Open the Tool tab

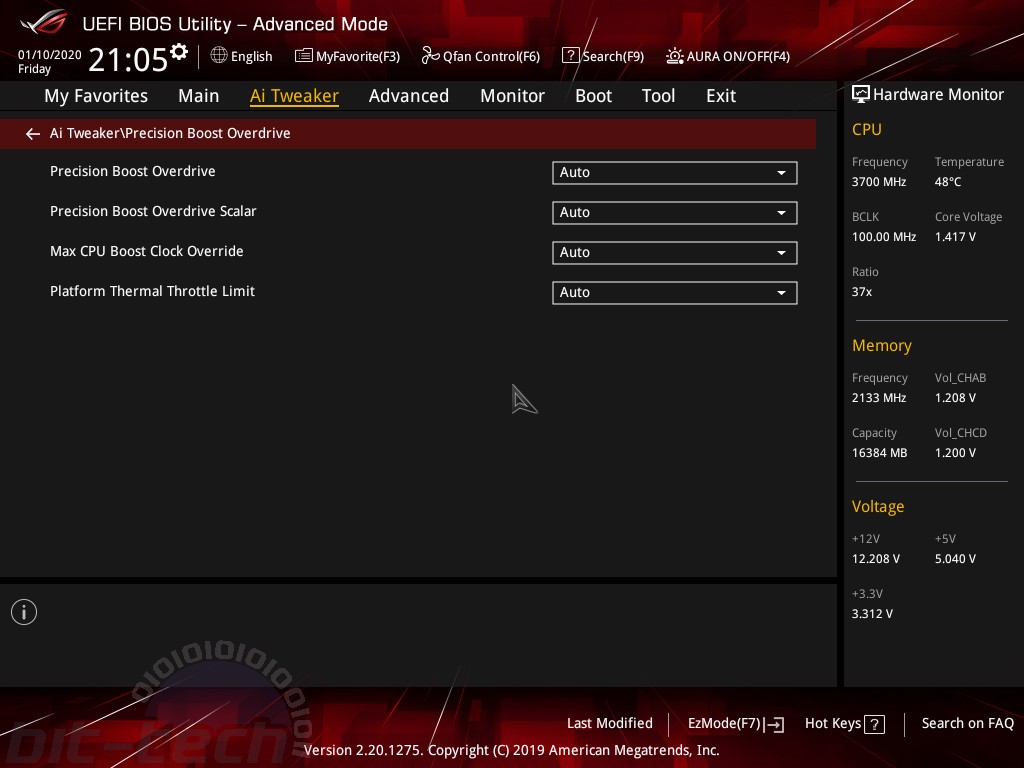pyautogui.click(x=658, y=96)
